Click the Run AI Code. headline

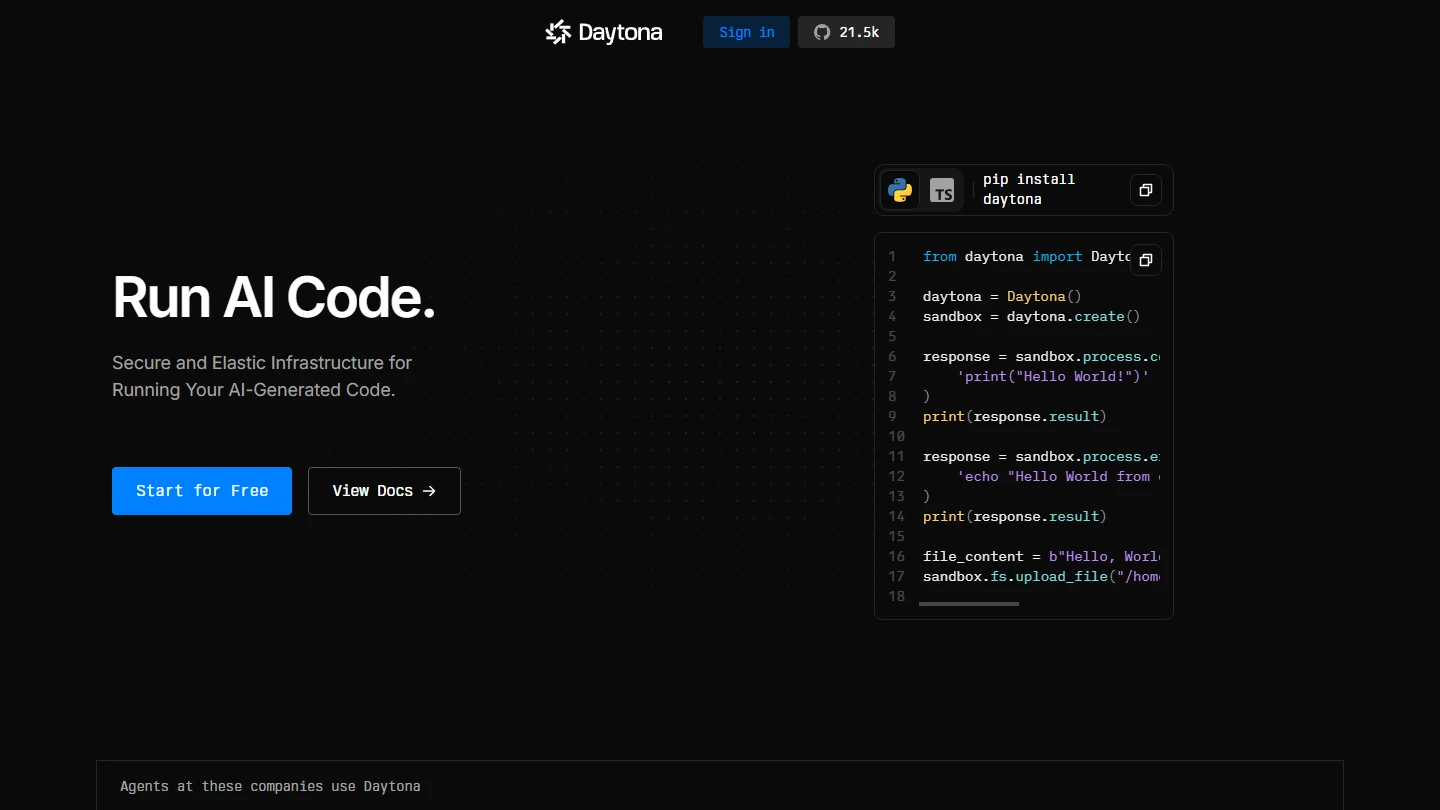coord(274,298)
